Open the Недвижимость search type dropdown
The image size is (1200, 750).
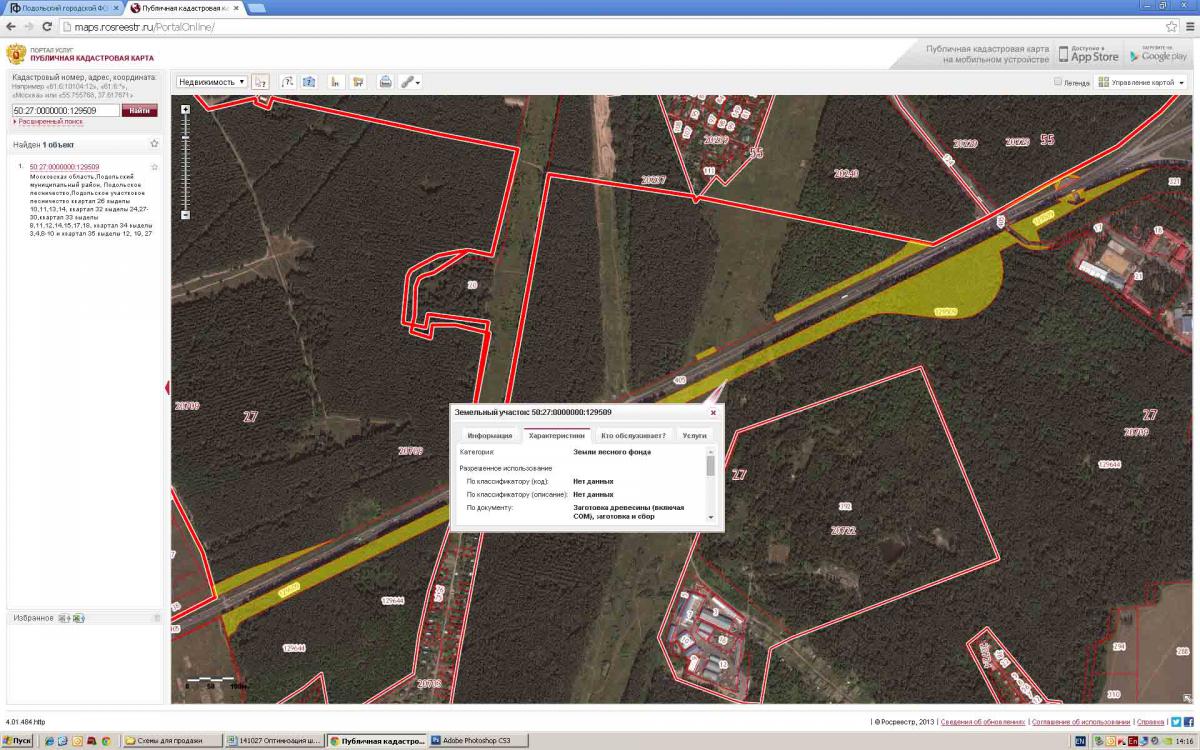[x=212, y=82]
